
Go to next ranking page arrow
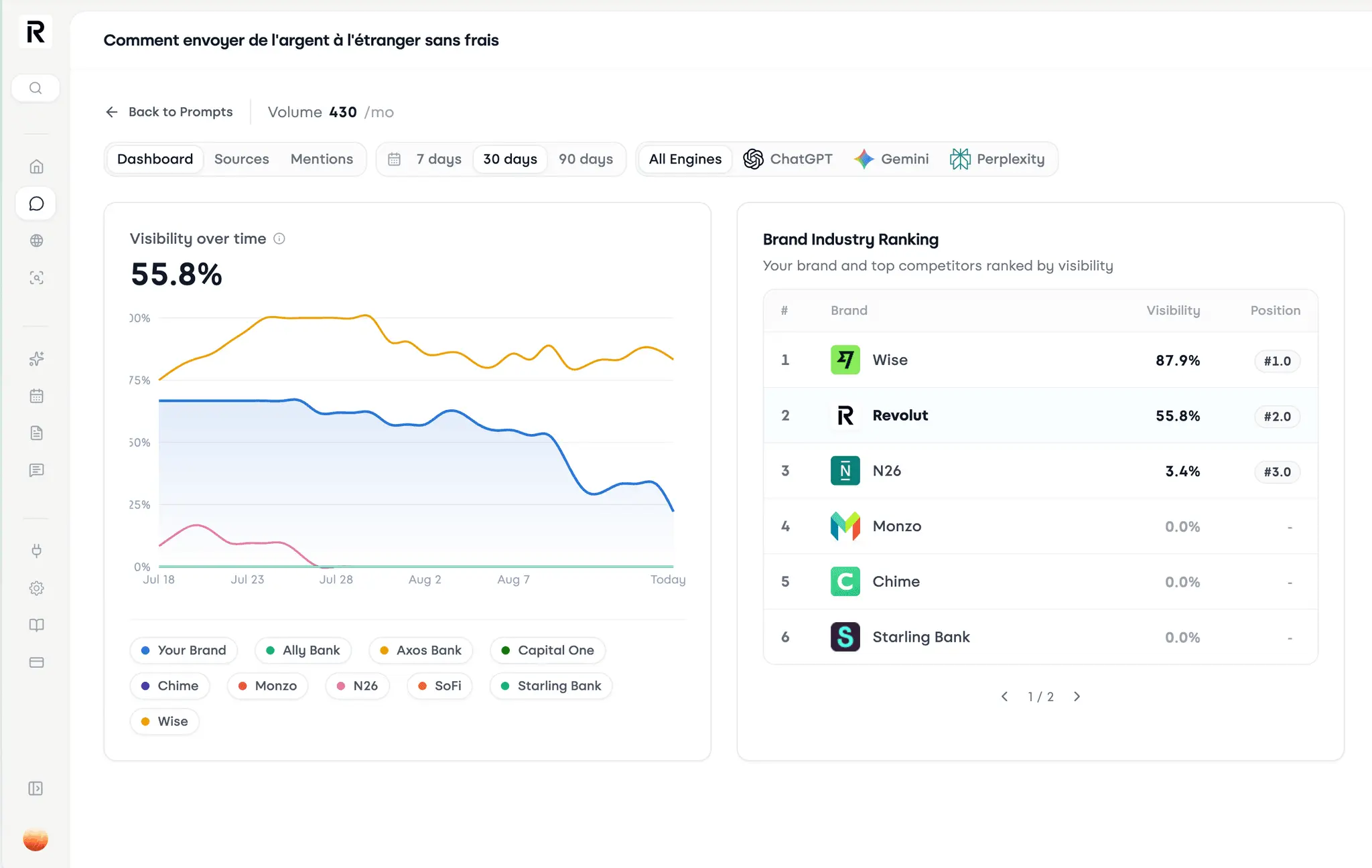1077,697
